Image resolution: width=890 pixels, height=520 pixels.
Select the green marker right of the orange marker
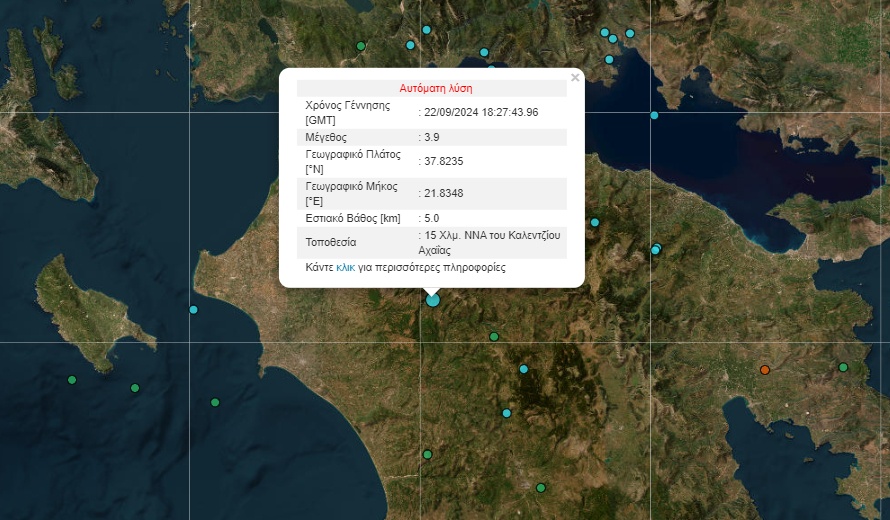[843, 368]
